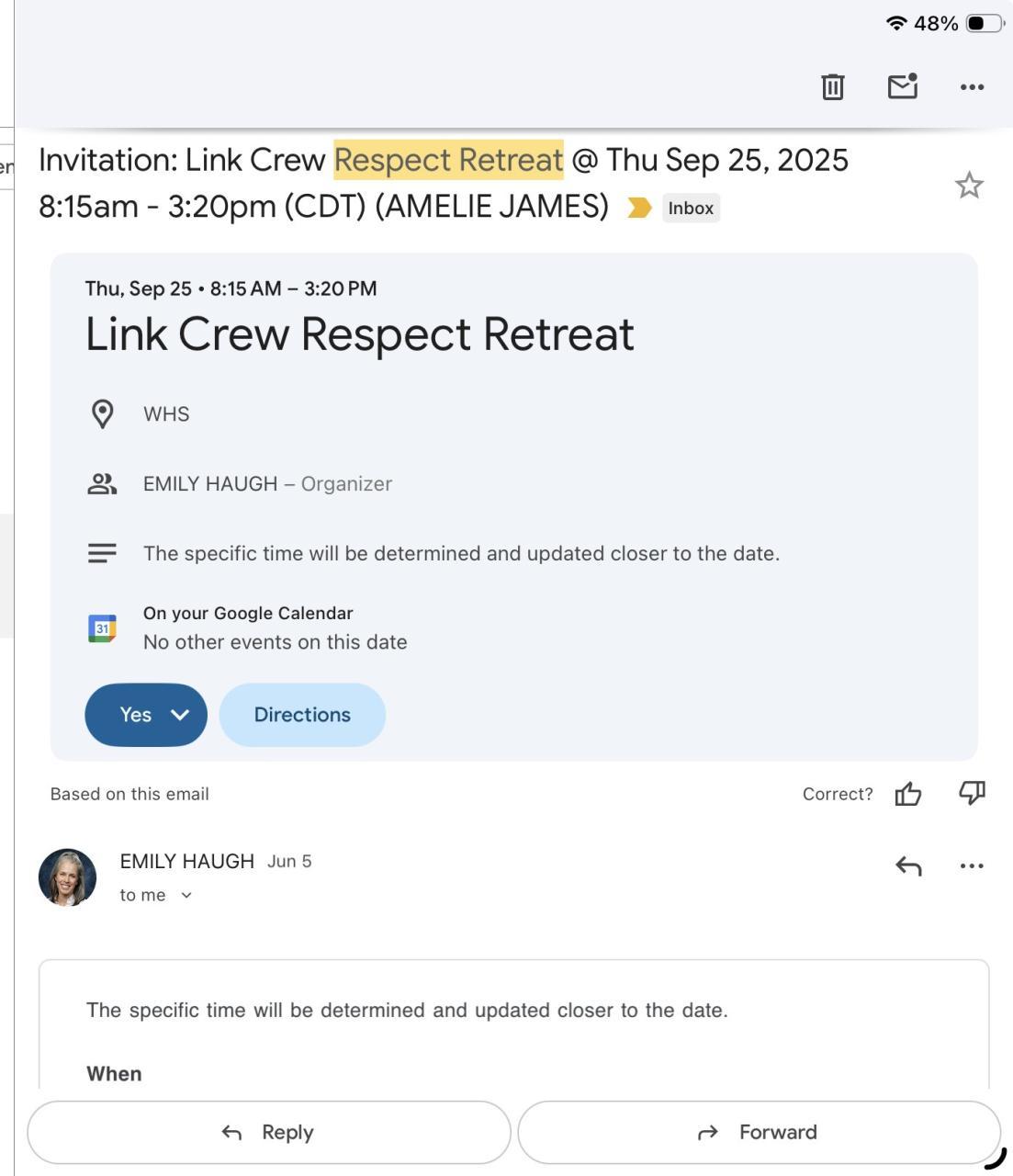Click the Google Calendar icon

102,628
